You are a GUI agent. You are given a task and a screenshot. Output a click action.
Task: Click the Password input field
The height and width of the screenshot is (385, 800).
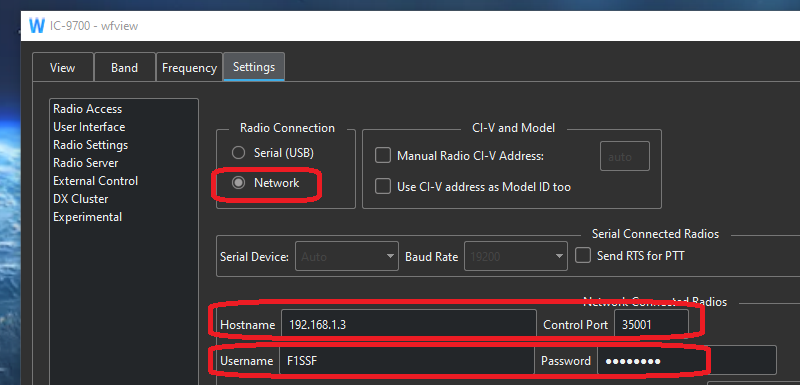point(687,361)
